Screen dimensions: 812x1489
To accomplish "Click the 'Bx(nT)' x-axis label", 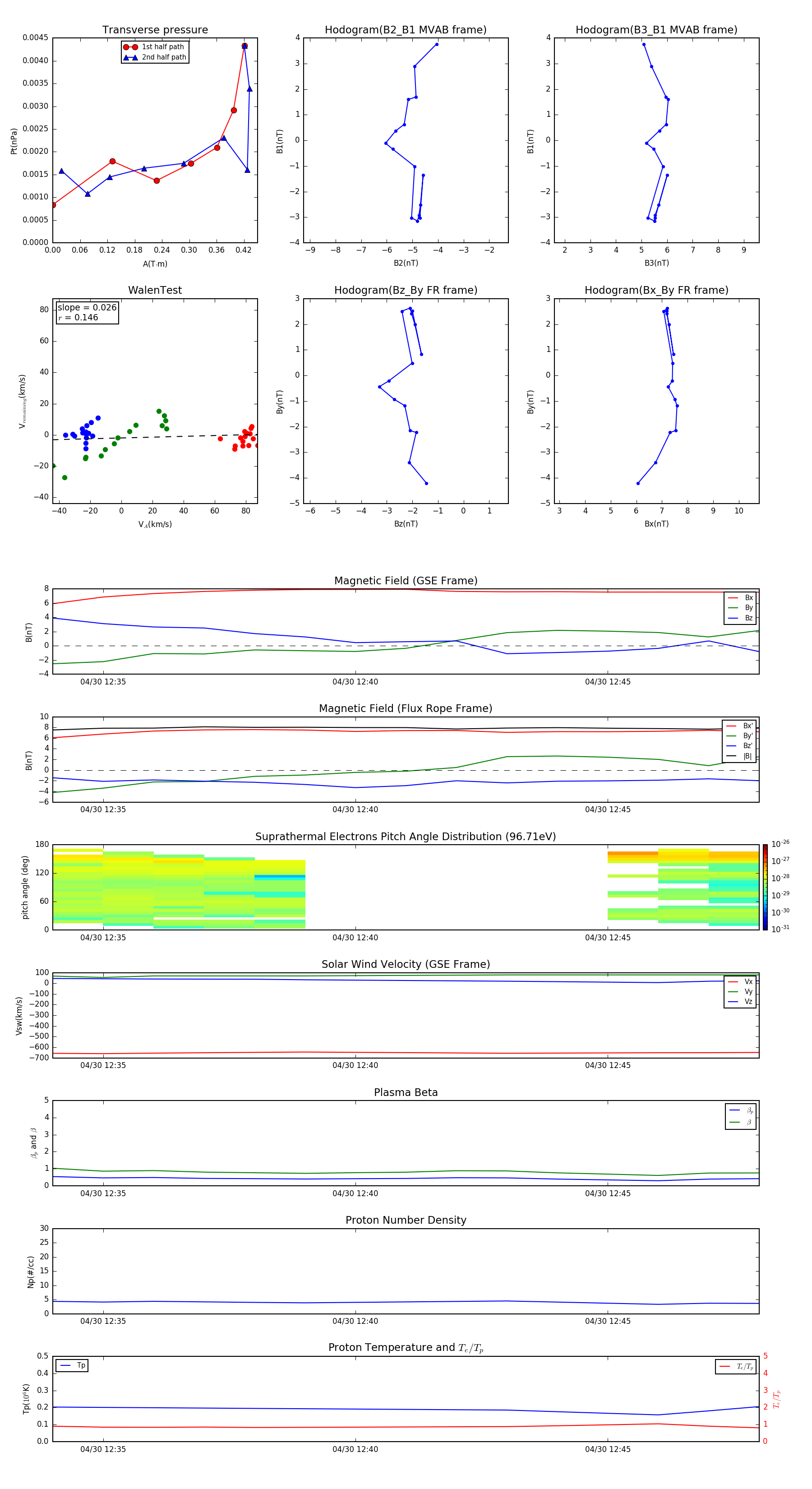I will (656, 524).
